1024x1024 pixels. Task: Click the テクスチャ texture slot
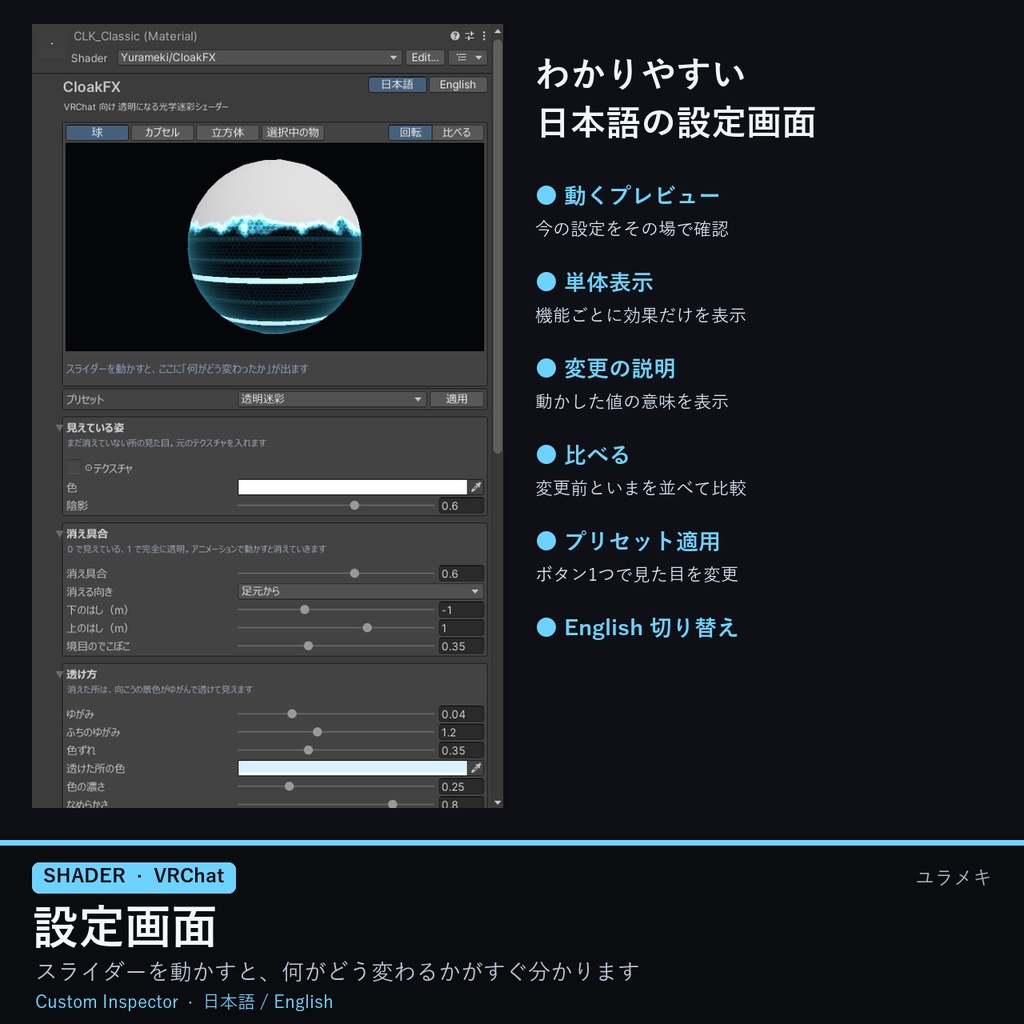click(73, 468)
